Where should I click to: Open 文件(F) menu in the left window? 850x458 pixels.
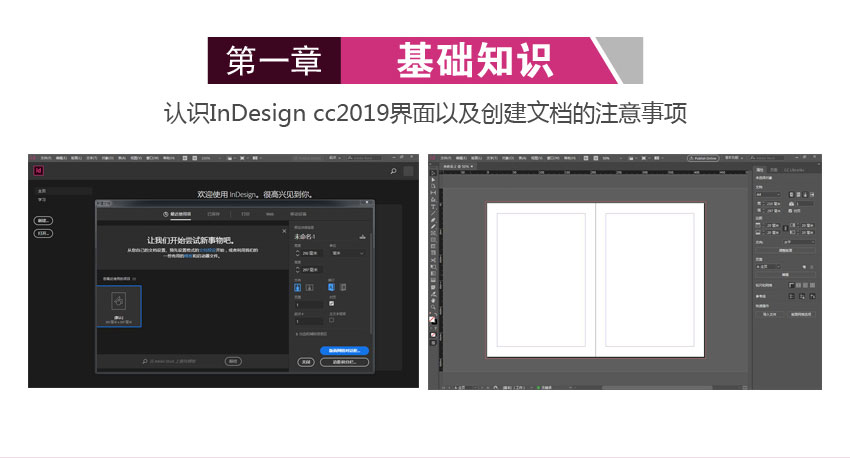click(x=46, y=158)
